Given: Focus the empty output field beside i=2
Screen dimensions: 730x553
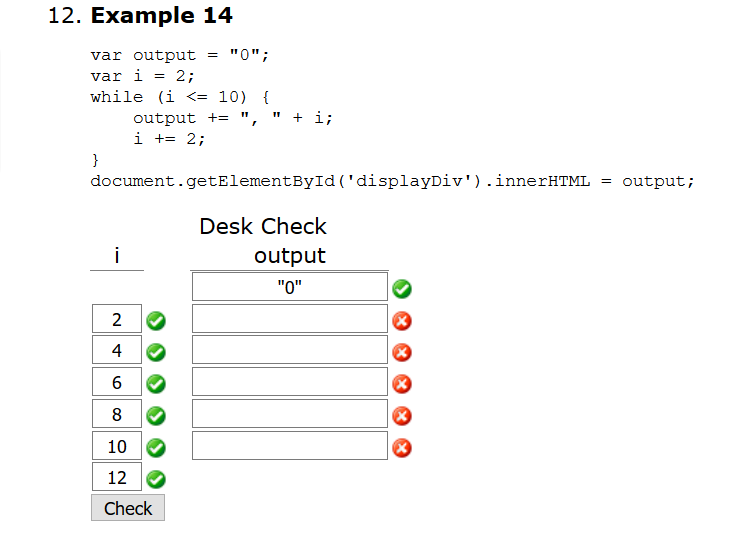Looking at the screenshot, I should [x=290, y=319].
